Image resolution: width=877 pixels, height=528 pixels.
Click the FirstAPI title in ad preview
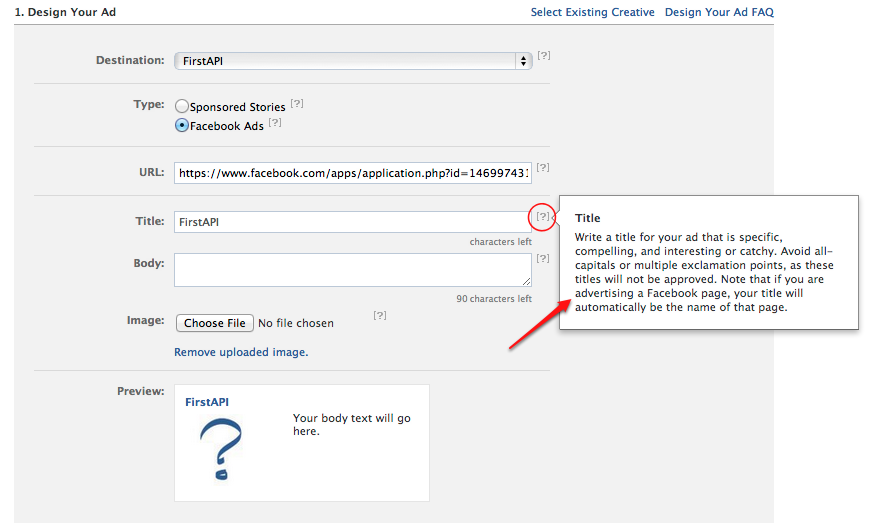pyautogui.click(x=207, y=402)
